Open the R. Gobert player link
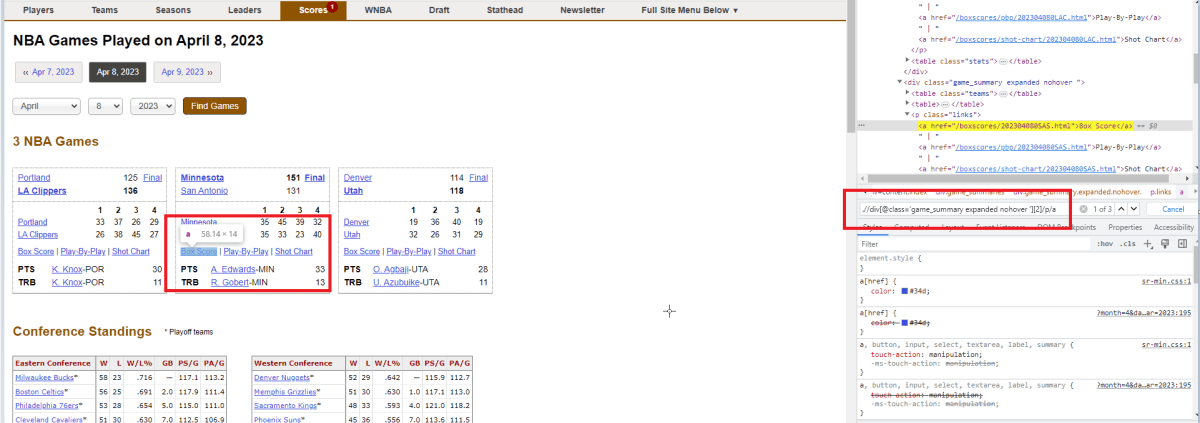The width and height of the screenshot is (1200, 423). pos(230,283)
